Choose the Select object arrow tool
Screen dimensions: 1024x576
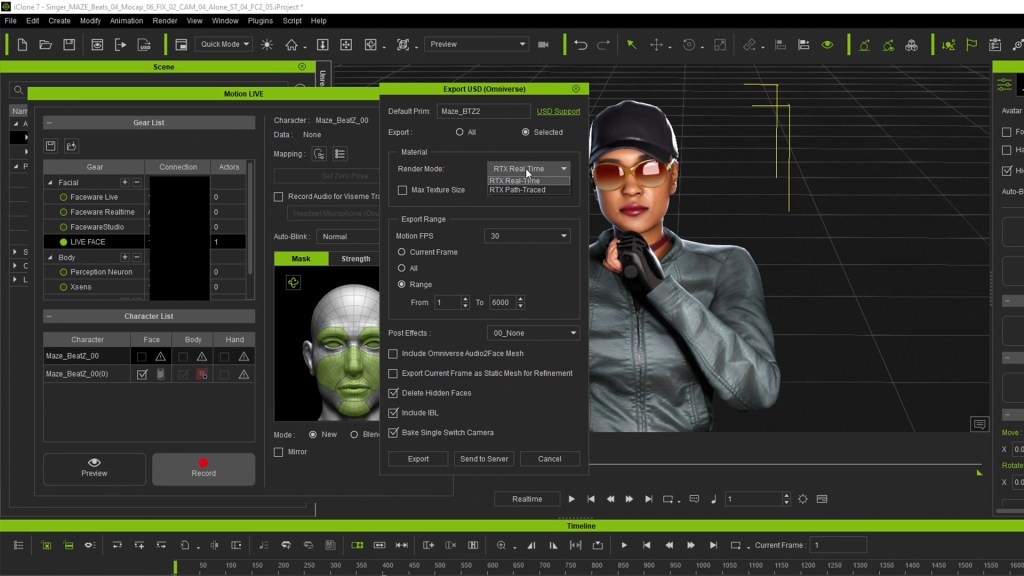[x=631, y=45]
